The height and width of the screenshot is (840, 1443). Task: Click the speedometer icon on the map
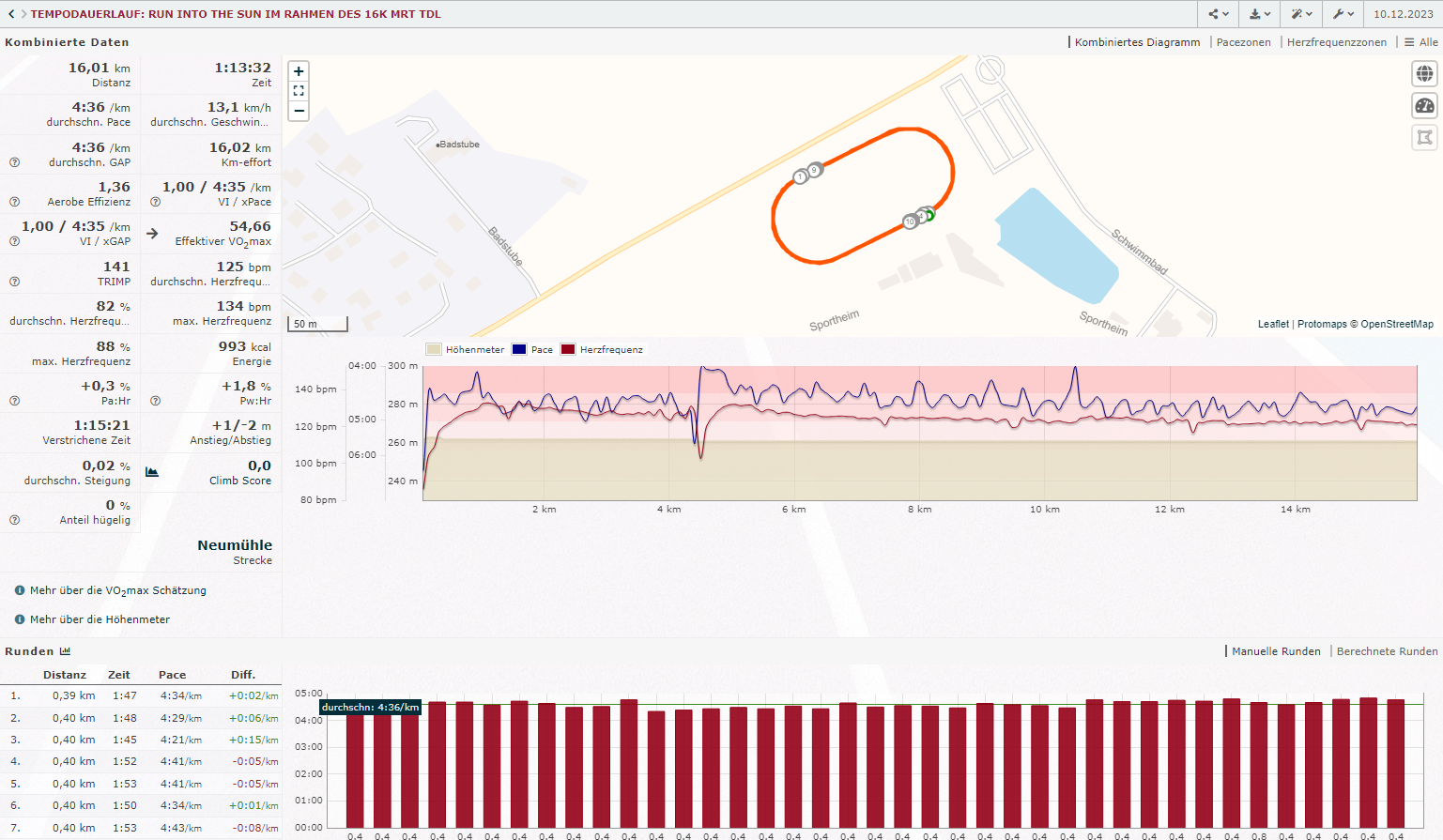(1424, 106)
